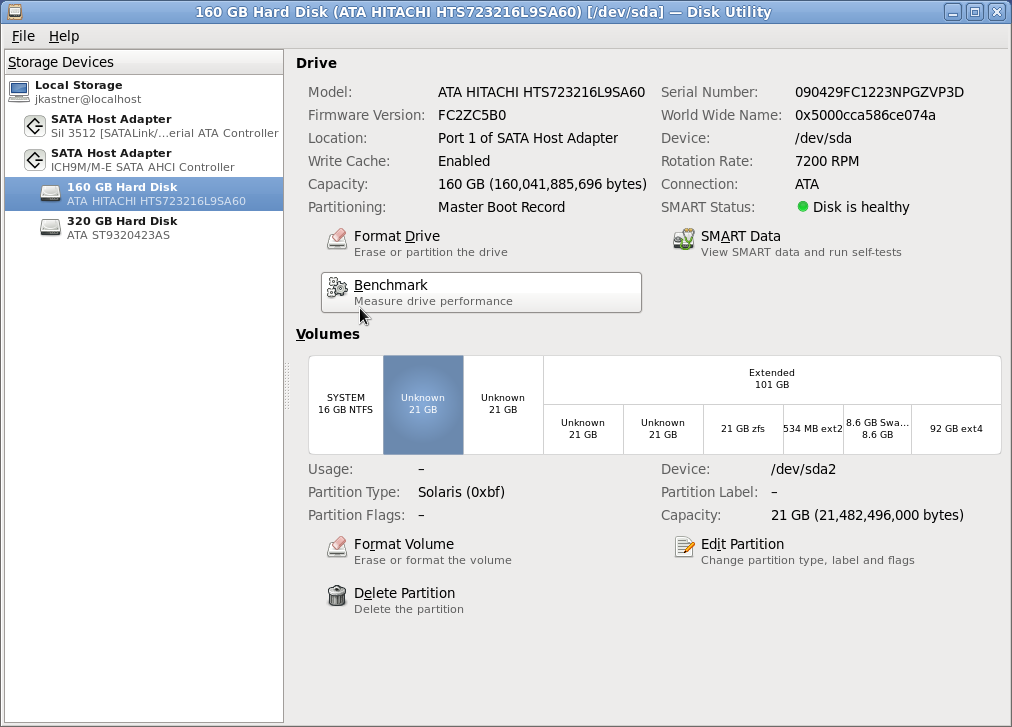
Task: Click the Delete Partition trash icon
Action: [337, 597]
